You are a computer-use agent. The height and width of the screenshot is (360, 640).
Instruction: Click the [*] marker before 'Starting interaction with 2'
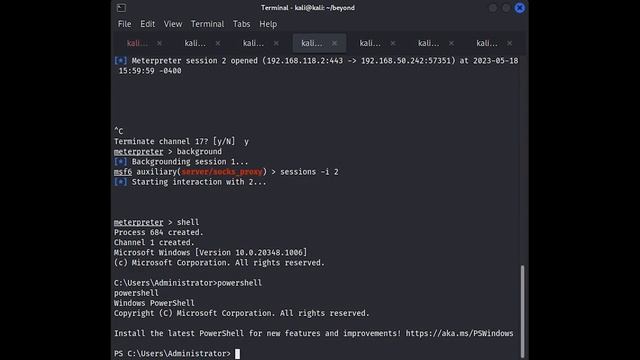click(x=120, y=182)
